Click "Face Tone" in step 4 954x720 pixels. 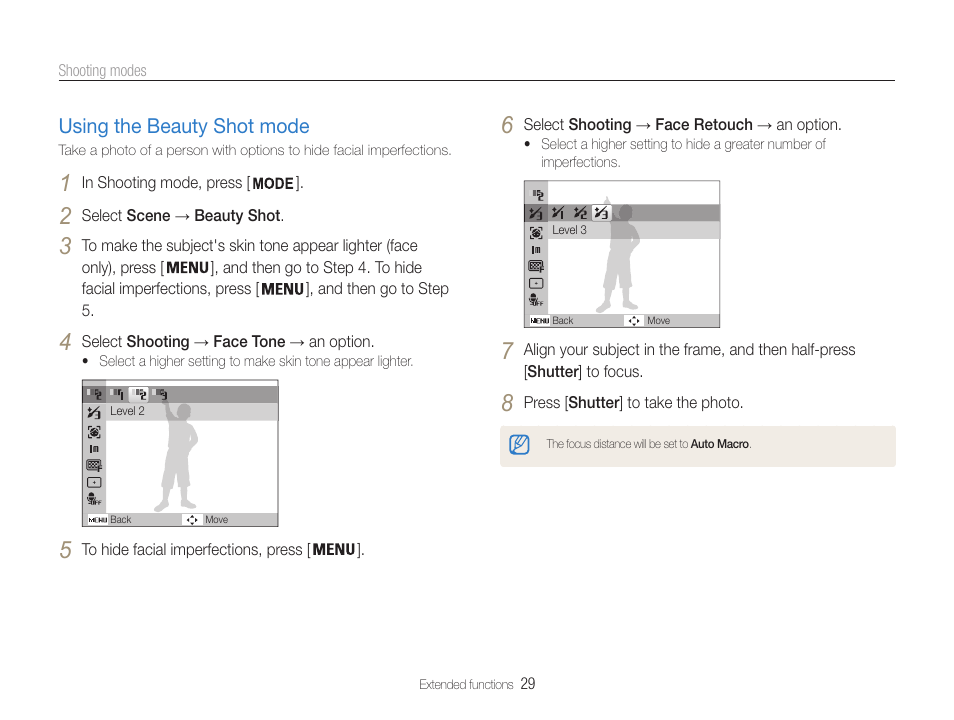click(x=249, y=341)
